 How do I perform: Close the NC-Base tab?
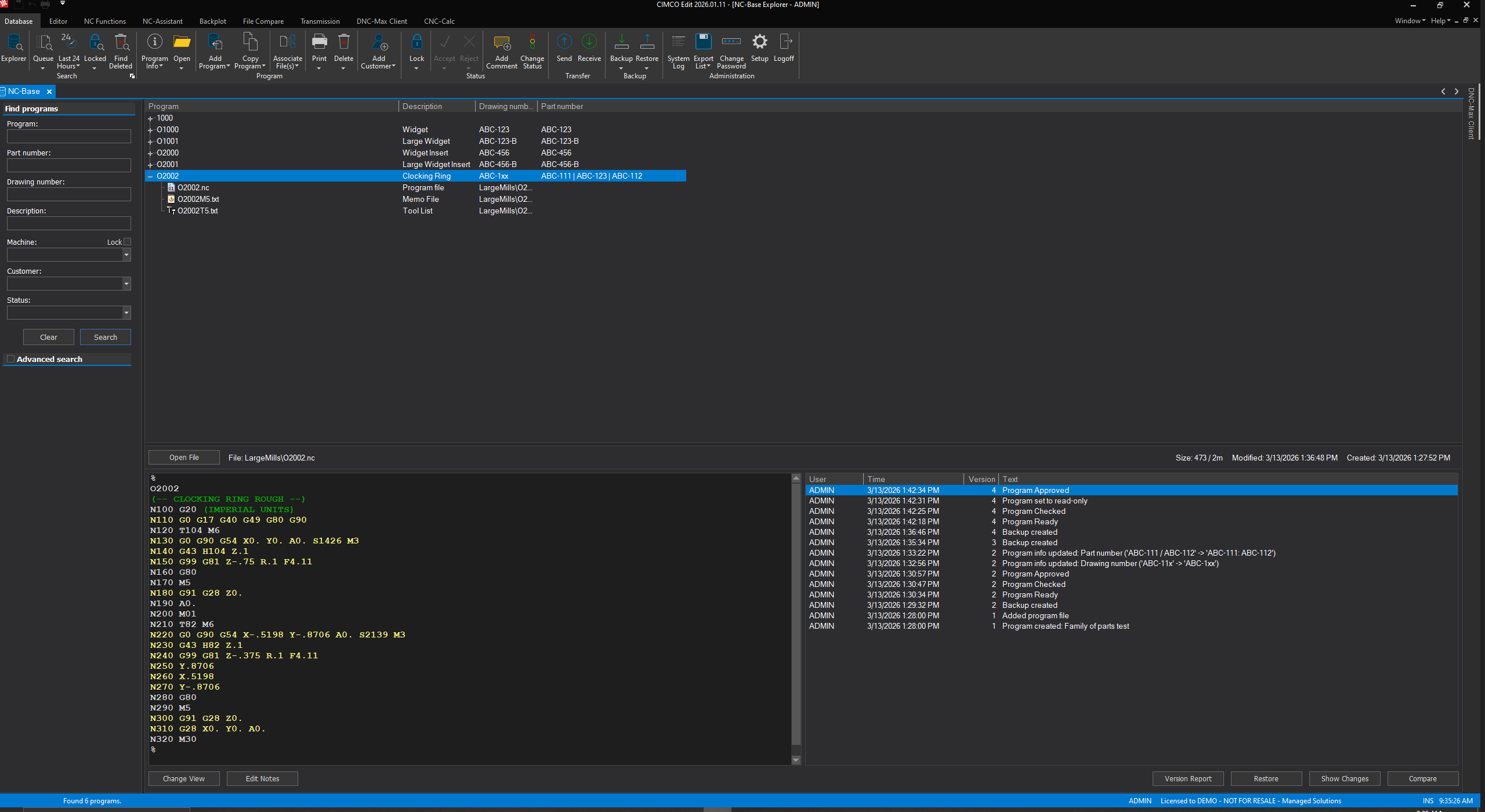tap(49, 92)
